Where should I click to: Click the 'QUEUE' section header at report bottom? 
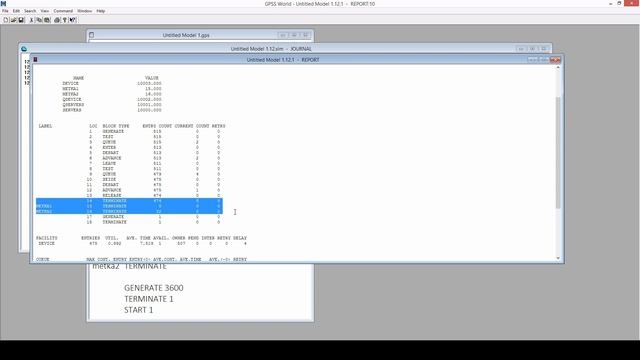click(42, 259)
